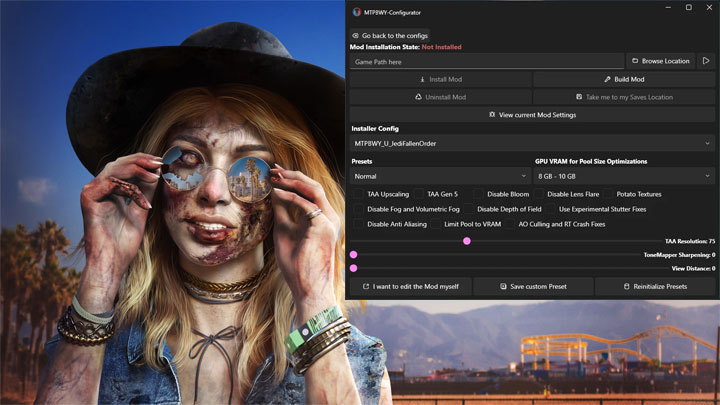
Task: Enable the TAA Upscaling checkbox
Action: [x=358, y=194]
